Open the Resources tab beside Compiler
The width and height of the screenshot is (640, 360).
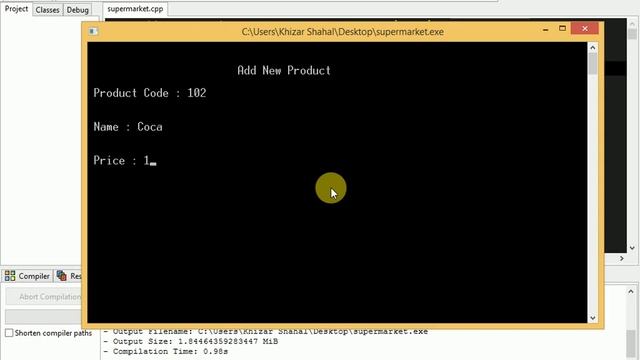tap(69, 276)
